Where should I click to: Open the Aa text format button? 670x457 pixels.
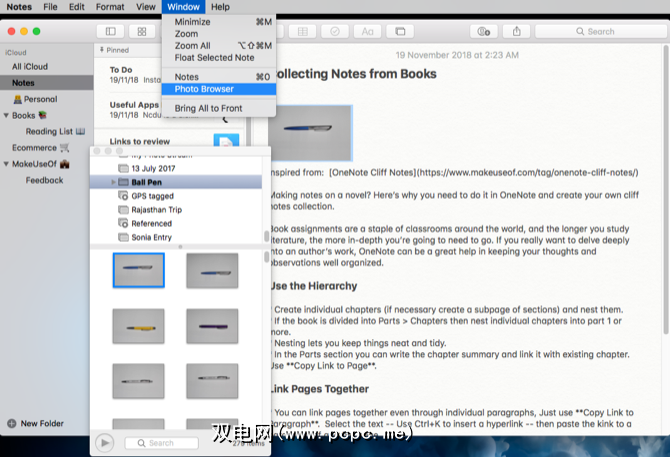[x=367, y=31]
